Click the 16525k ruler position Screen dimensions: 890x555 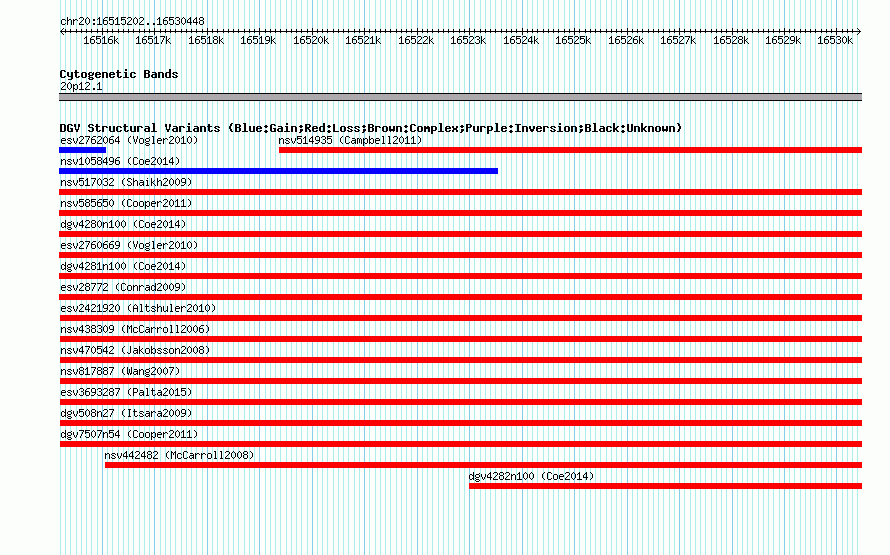click(x=573, y=40)
